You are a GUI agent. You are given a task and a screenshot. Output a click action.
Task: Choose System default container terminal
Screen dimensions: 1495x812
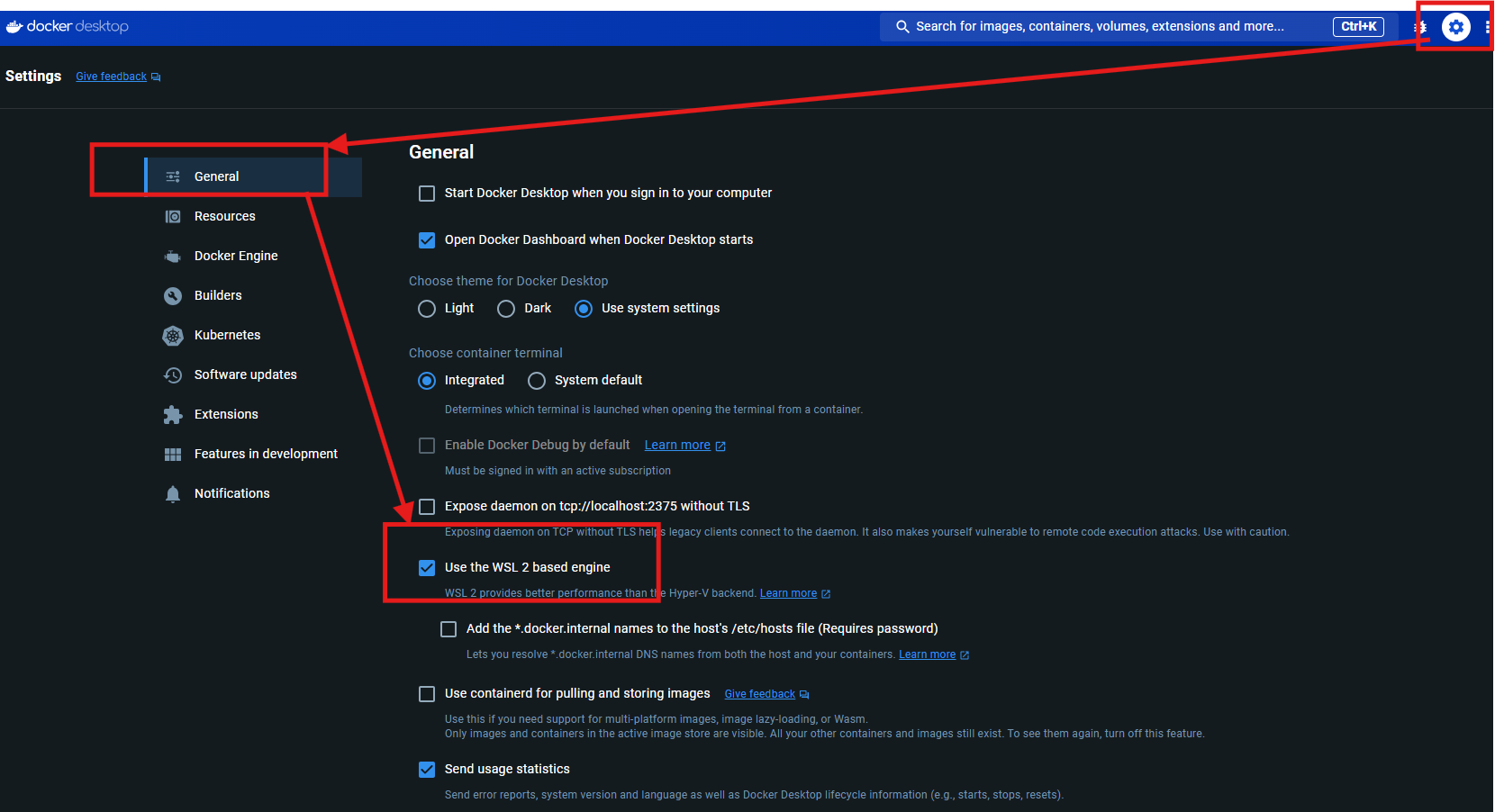(537, 381)
